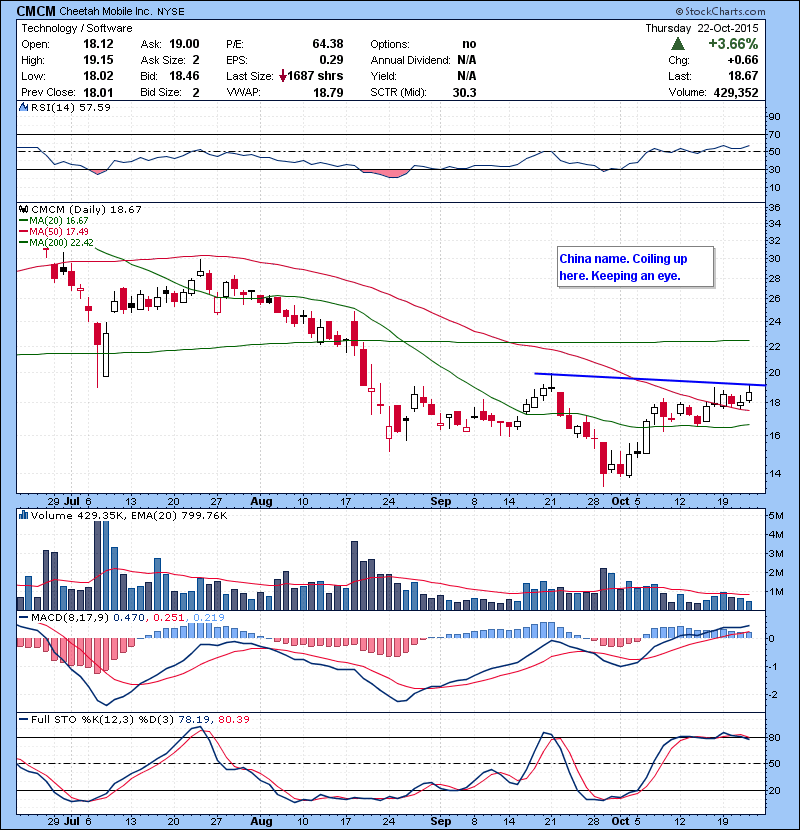This screenshot has width=800, height=830.
Task: Click the MA(200) 22.42 legend entry
Action: pos(56,243)
